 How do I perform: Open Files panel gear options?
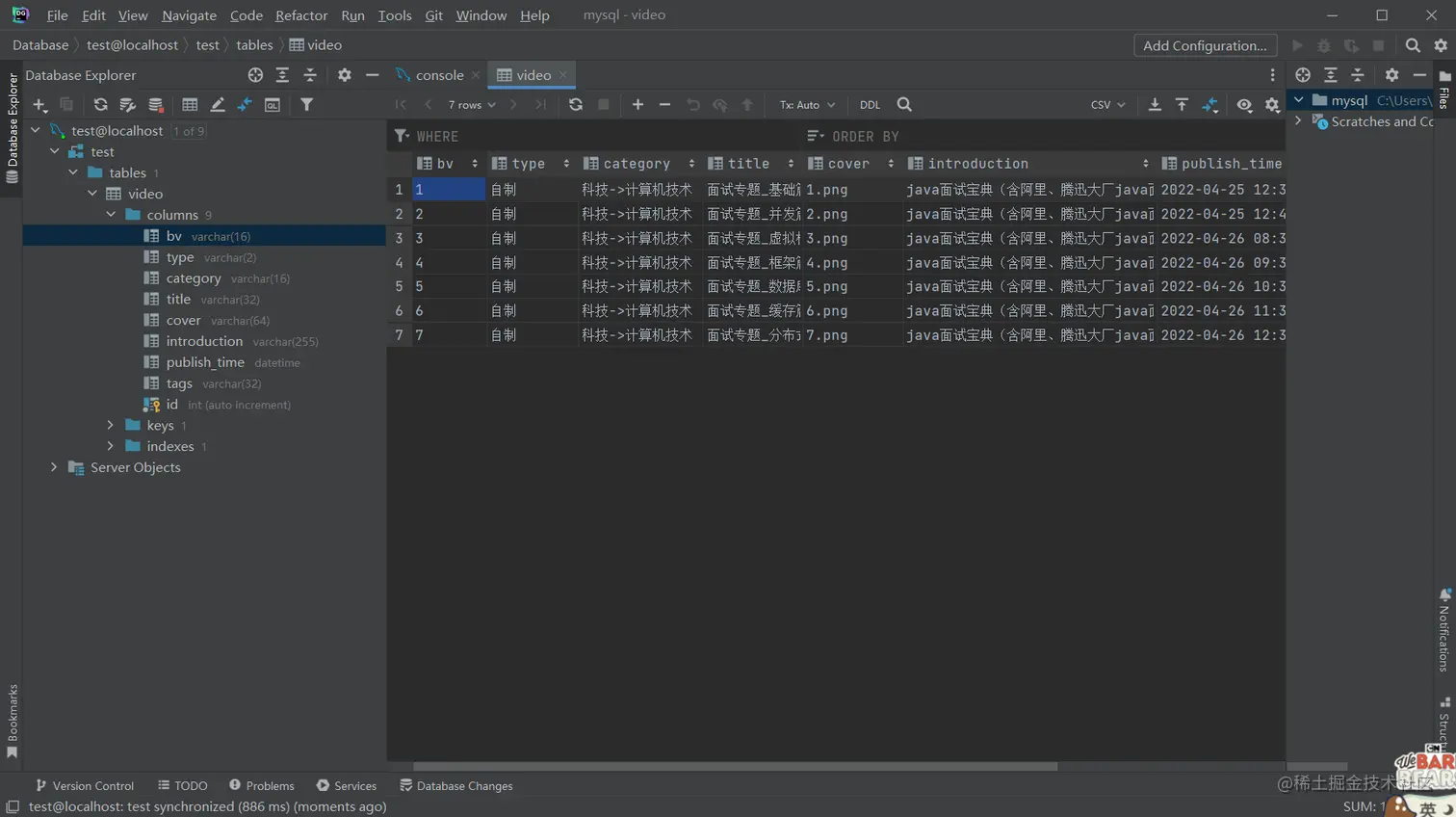click(1391, 75)
